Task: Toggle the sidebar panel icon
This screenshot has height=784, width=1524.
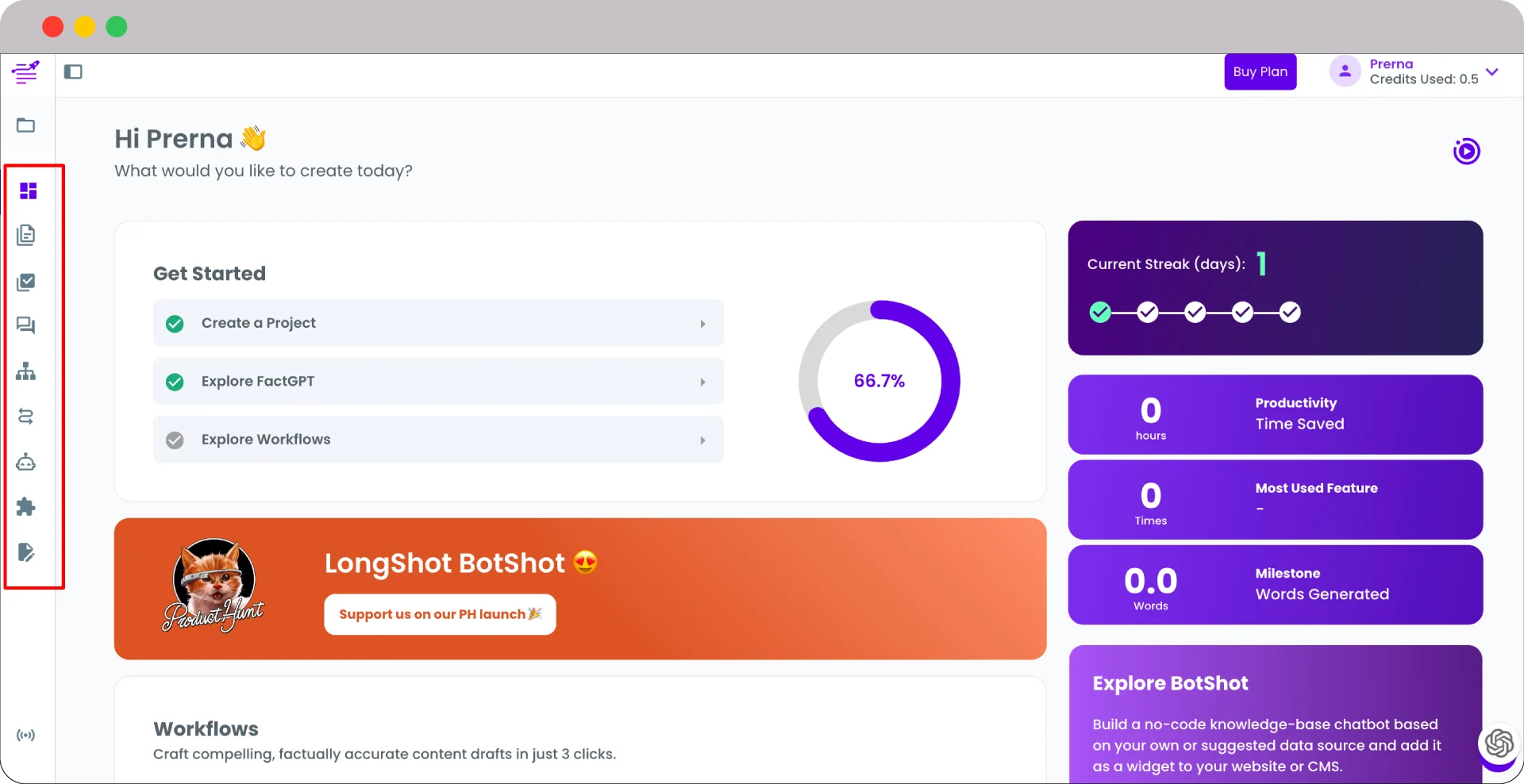Action: coord(73,72)
